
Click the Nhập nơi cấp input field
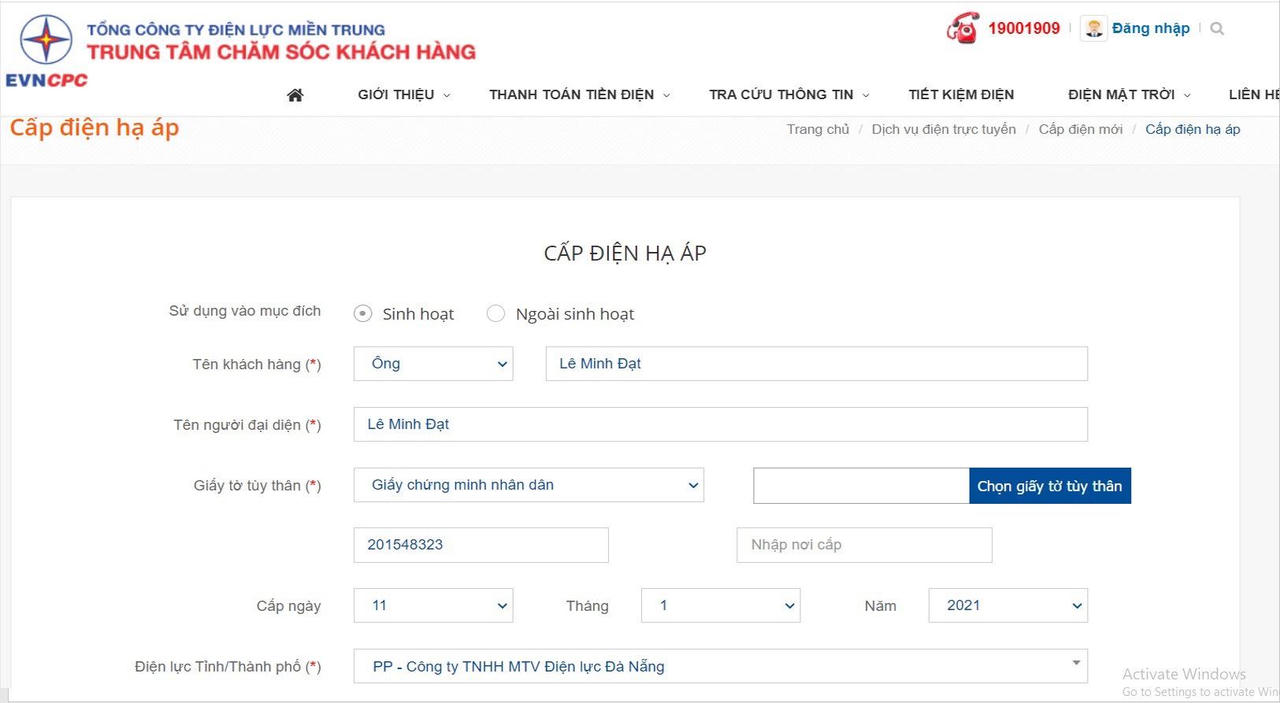tap(863, 544)
